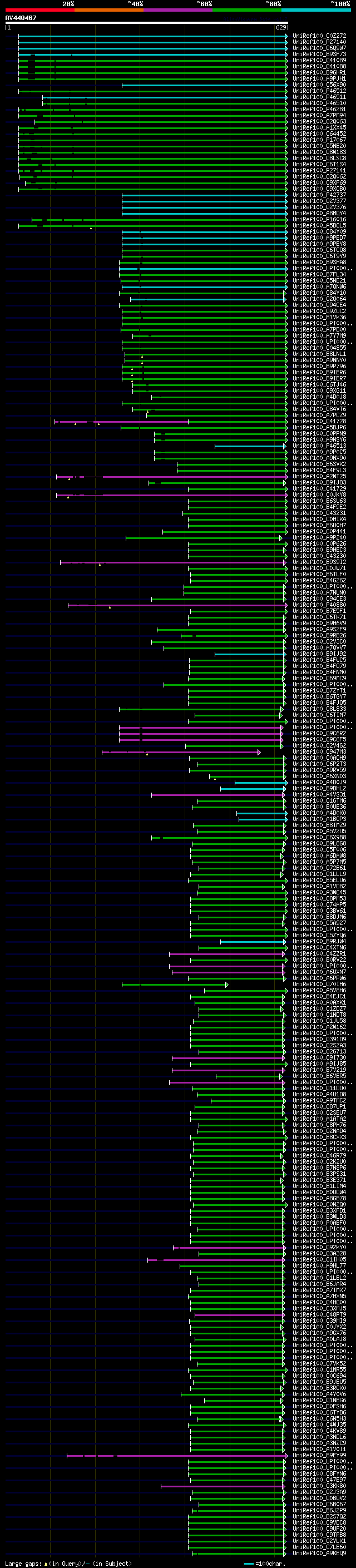The image size is (356, 1568).
Task: Click the query end position 629
Action: [x=280, y=27]
